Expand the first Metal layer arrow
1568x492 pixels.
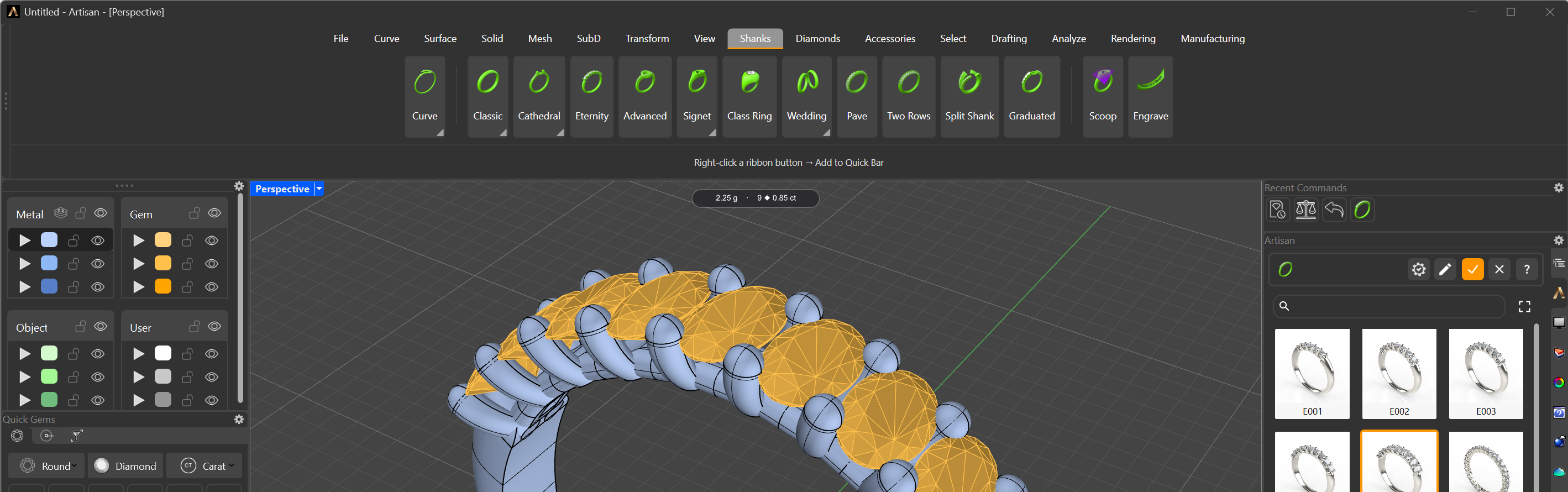25,240
